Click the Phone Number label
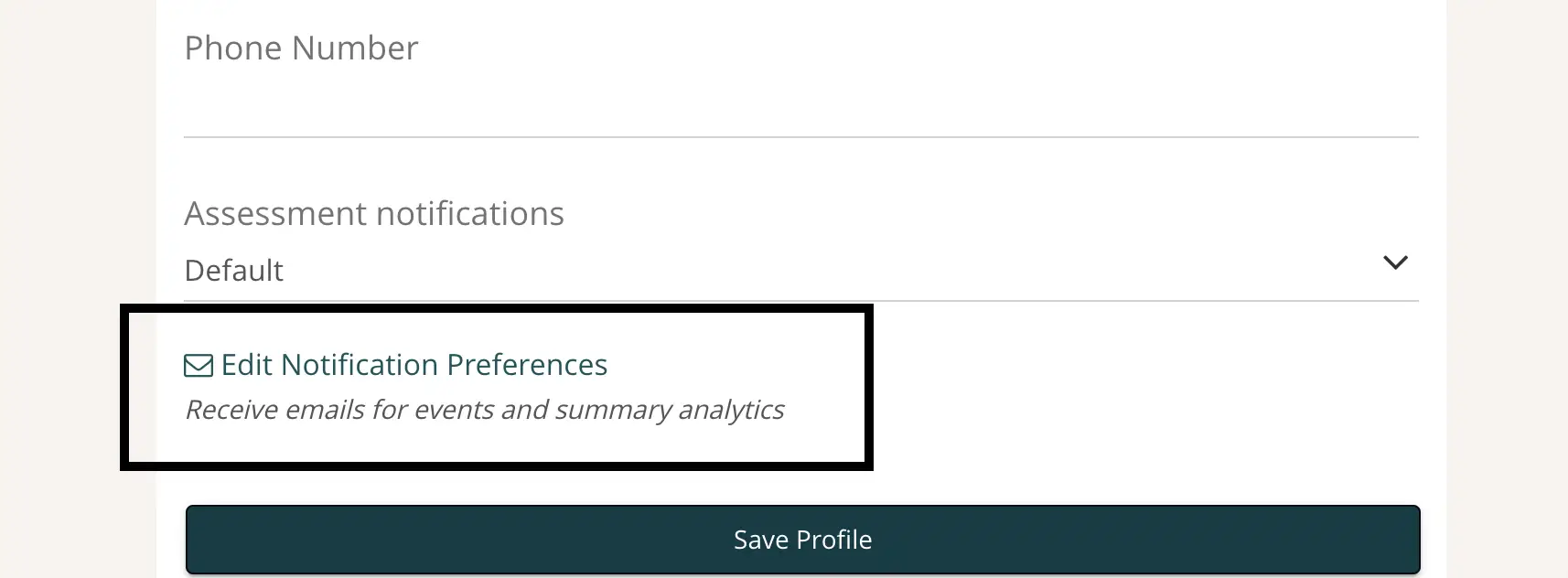This screenshot has height=578, width=1568. 301,48
